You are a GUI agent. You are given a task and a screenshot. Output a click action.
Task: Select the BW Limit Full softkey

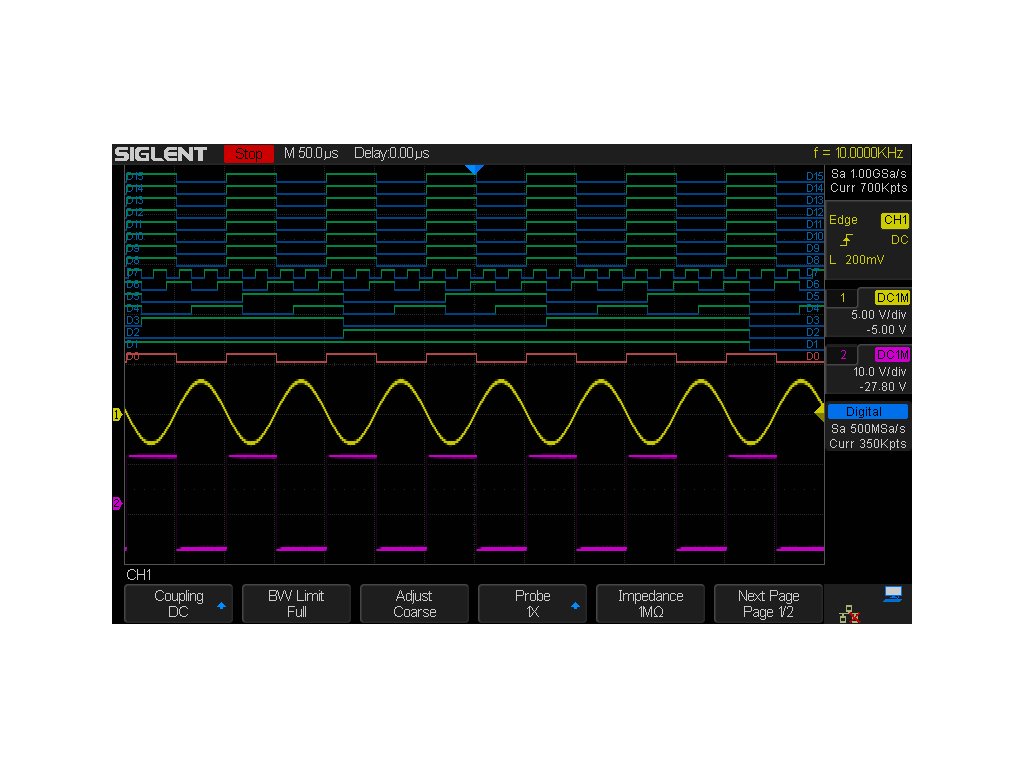click(x=296, y=603)
